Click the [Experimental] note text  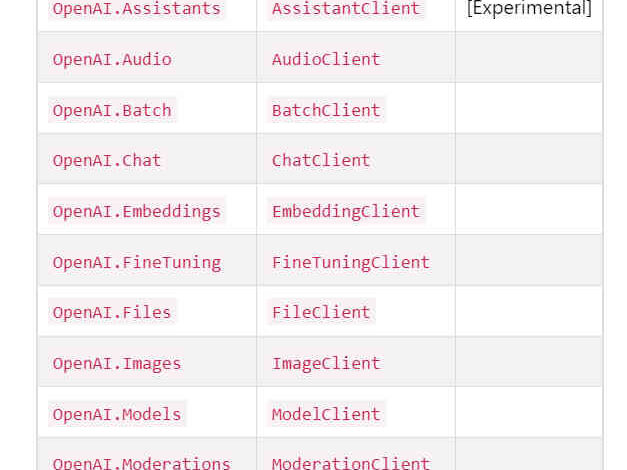pyautogui.click(x=529, y=8)
